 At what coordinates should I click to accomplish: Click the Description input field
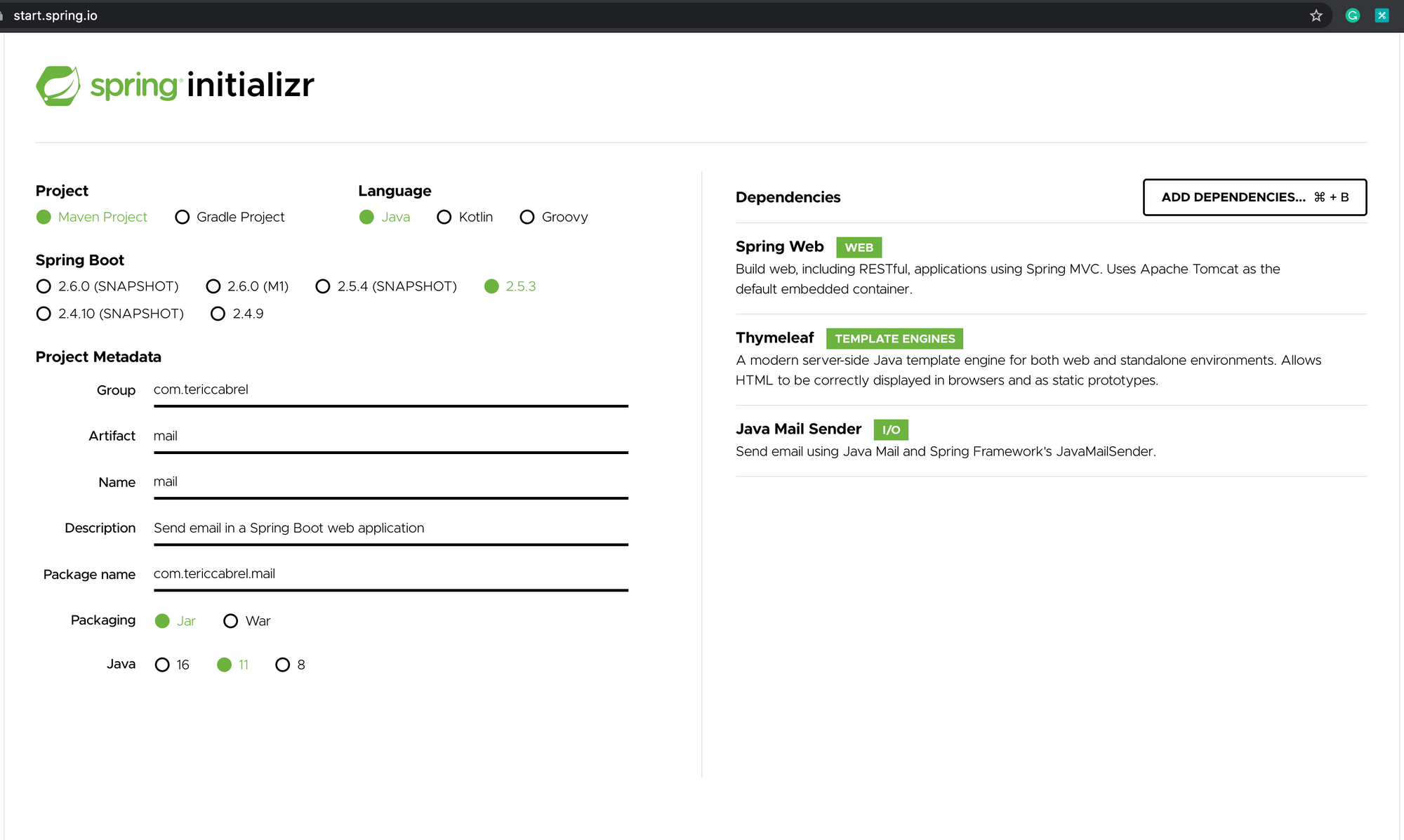pos(390,527)
